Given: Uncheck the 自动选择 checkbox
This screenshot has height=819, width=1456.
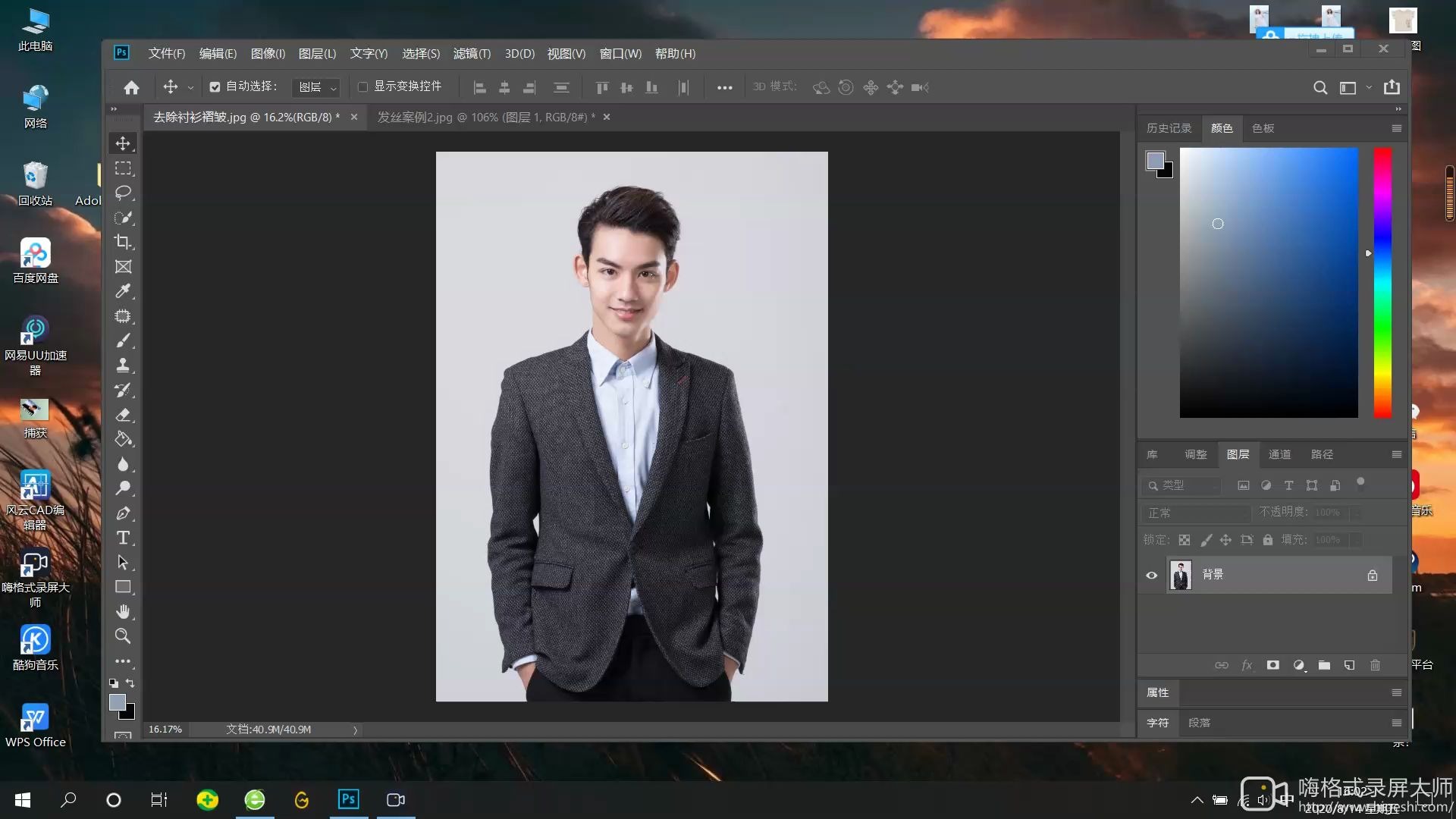Looking at the screenshot, I should 215,87.
